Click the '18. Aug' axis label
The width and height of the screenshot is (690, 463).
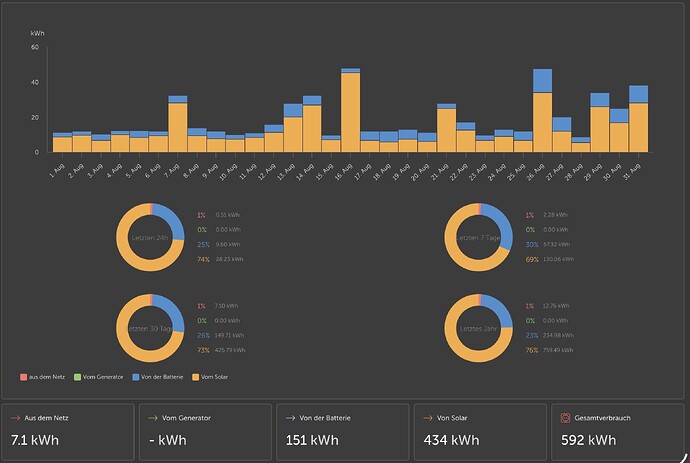click(382, 172)
